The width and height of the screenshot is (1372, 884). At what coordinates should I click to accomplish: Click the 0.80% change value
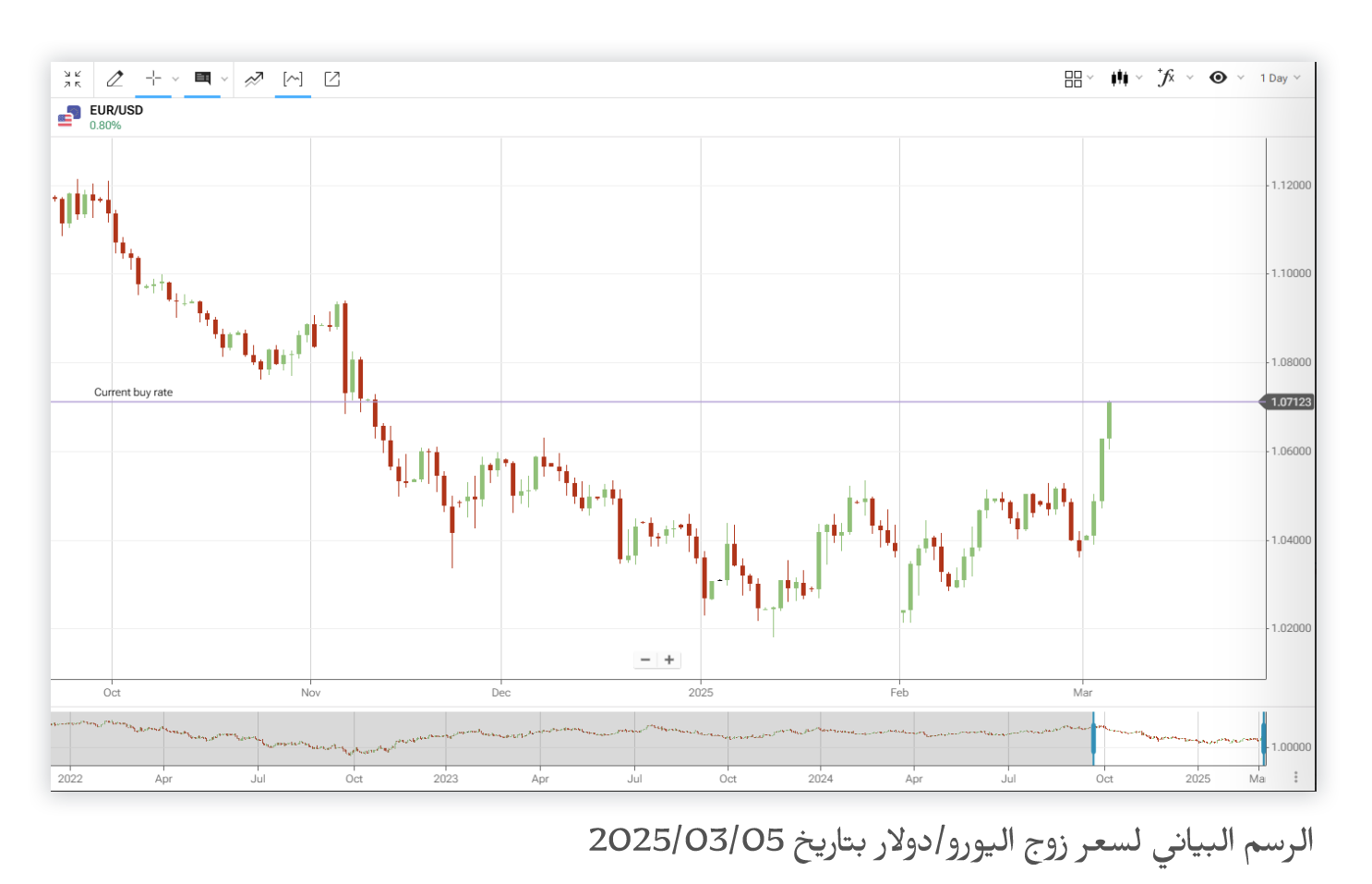tap(105, 126)
